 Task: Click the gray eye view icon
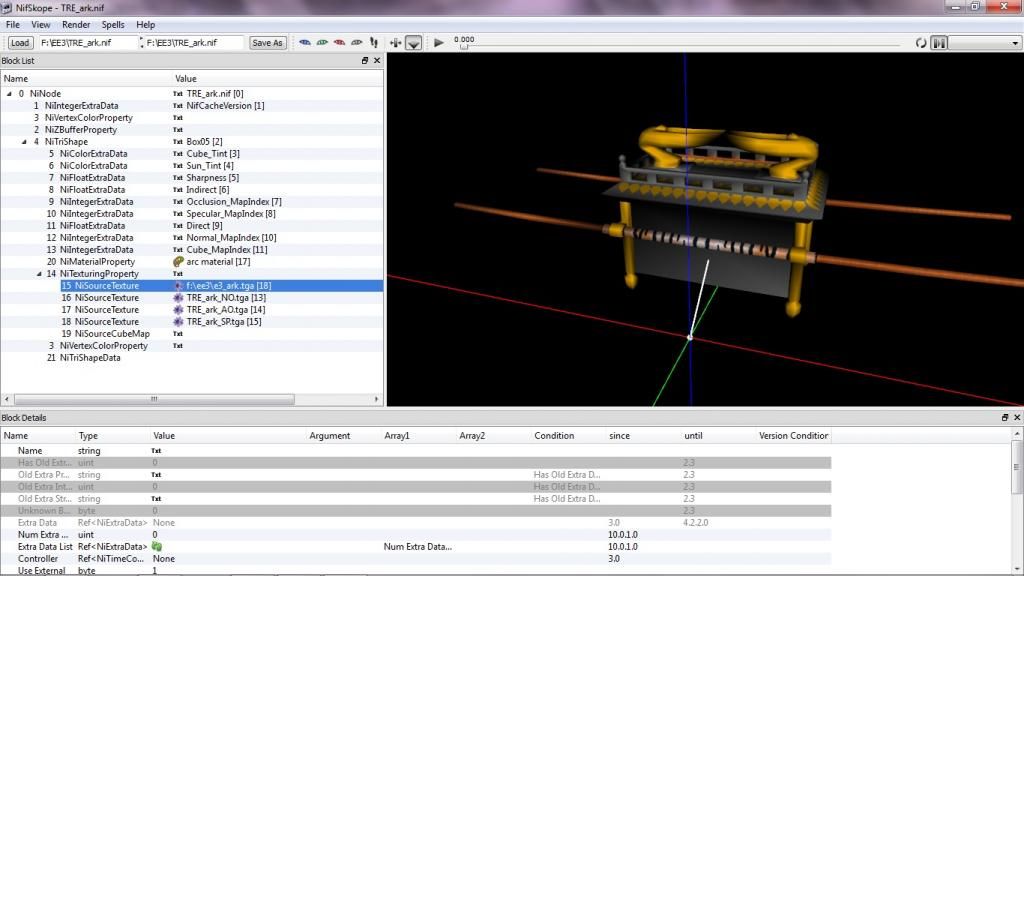coord(357,43)
